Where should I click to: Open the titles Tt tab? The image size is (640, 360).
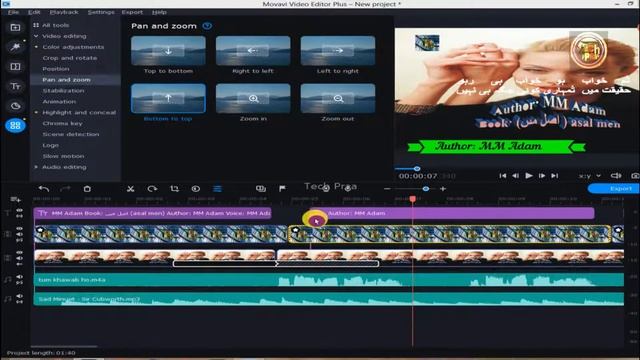click(x=15, y=86)
